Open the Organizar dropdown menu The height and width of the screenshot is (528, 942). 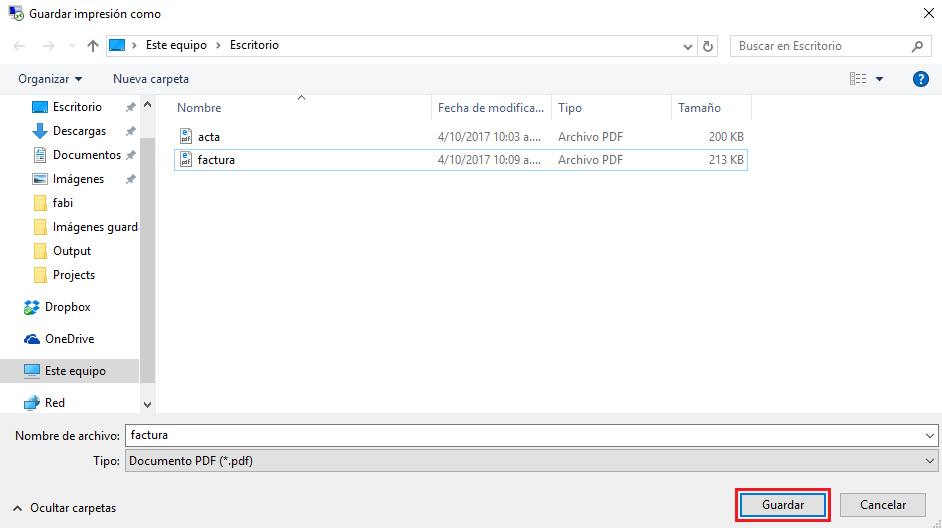(x=50, y=79)
